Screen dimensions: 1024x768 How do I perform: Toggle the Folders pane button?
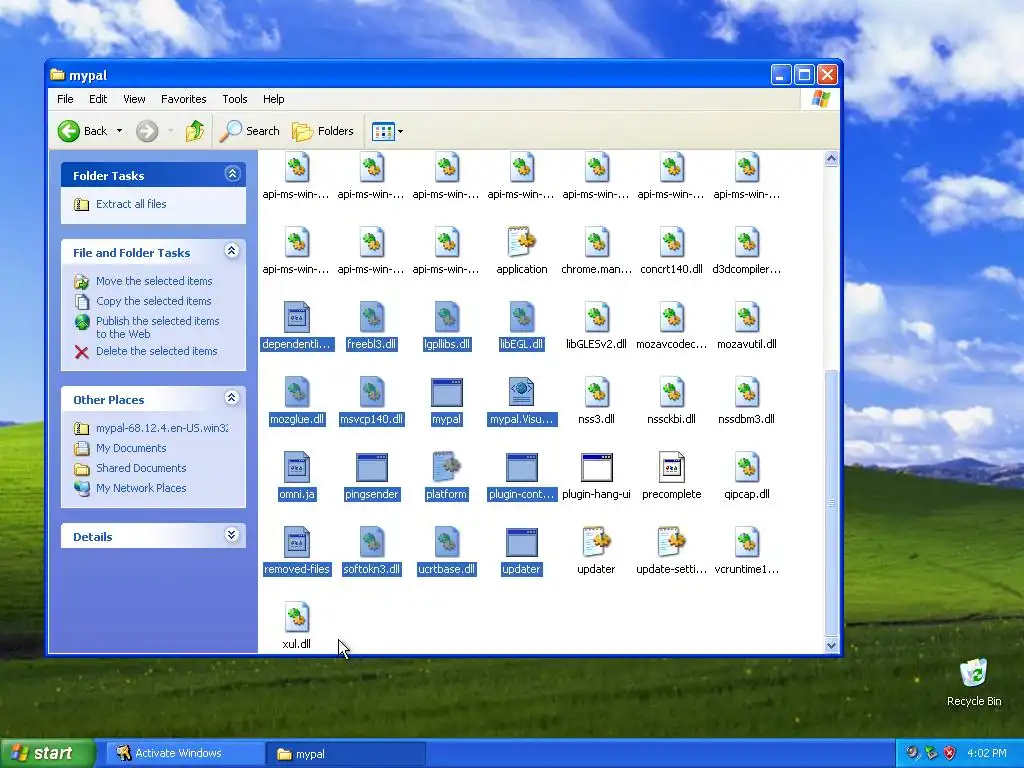point(323,131)
